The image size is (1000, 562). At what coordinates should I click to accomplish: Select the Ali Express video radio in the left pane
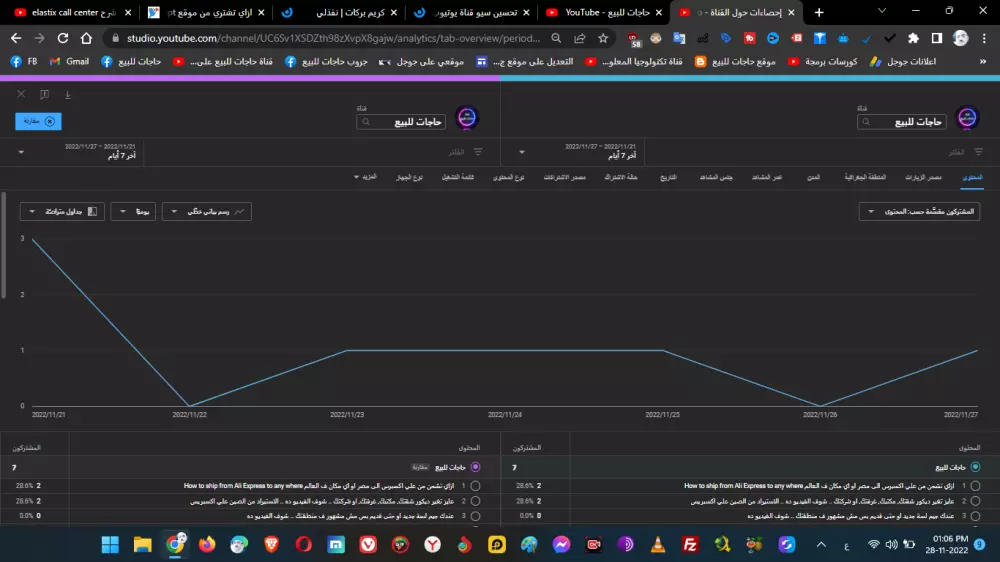tap(475, 485)
